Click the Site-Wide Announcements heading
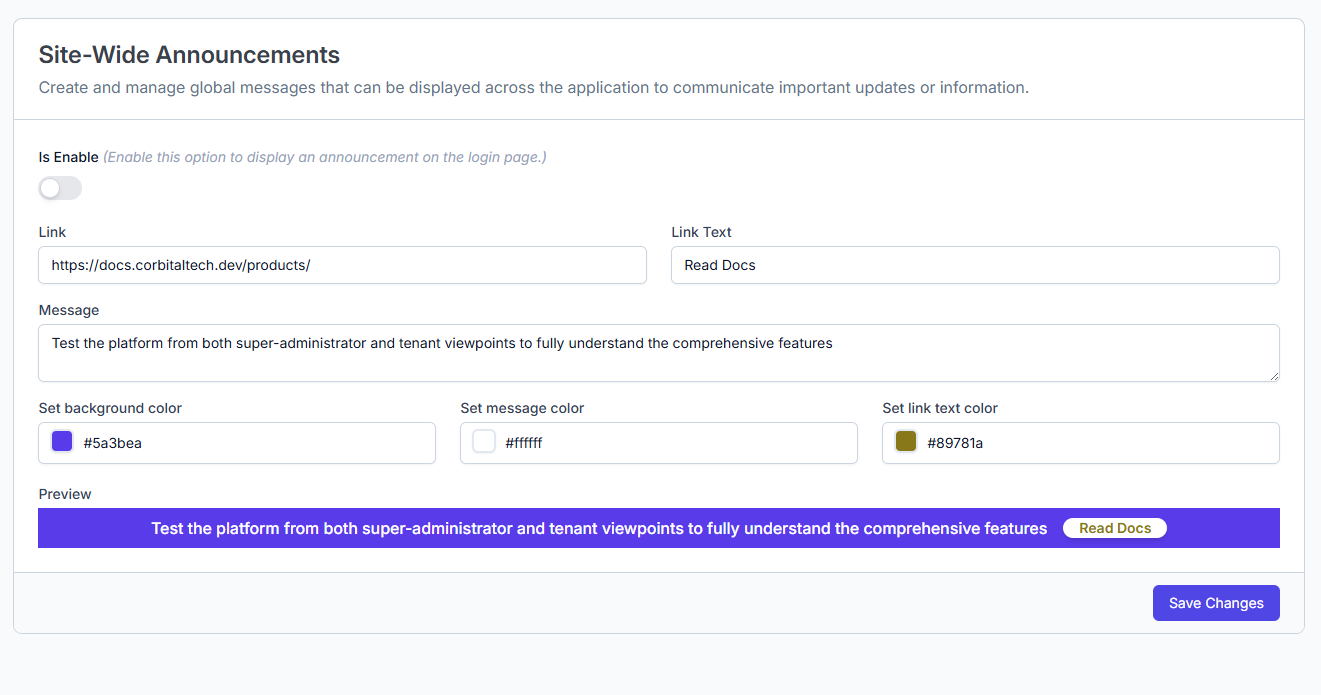Image resolution: width=1321 pixels, height=695 pixels. coord(189,55)
